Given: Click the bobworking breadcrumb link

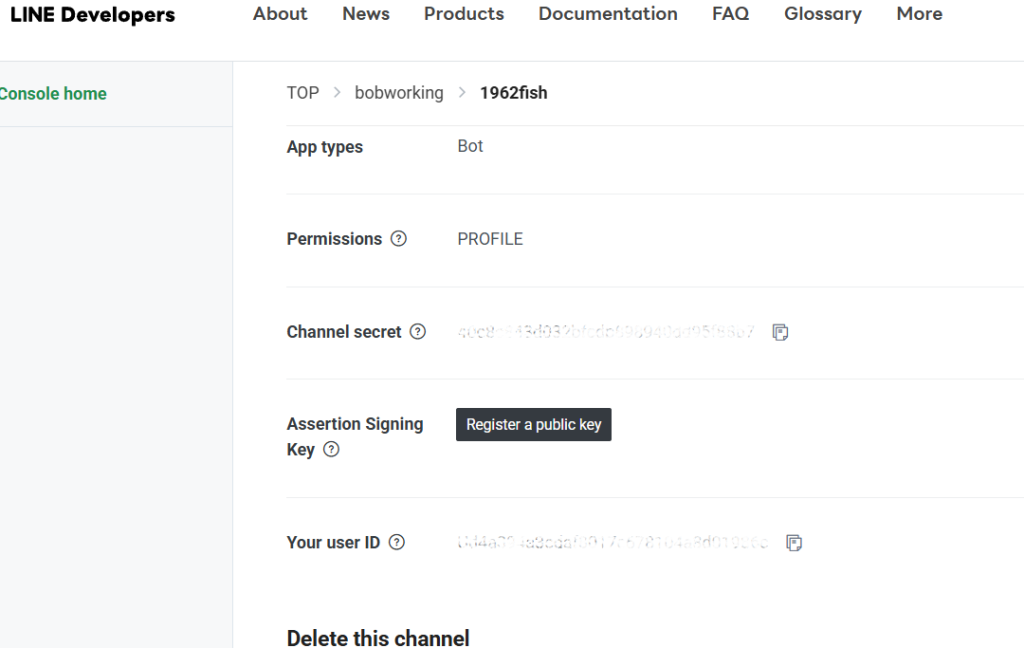Looking at the screenshot, I should [x=399, y=93].
